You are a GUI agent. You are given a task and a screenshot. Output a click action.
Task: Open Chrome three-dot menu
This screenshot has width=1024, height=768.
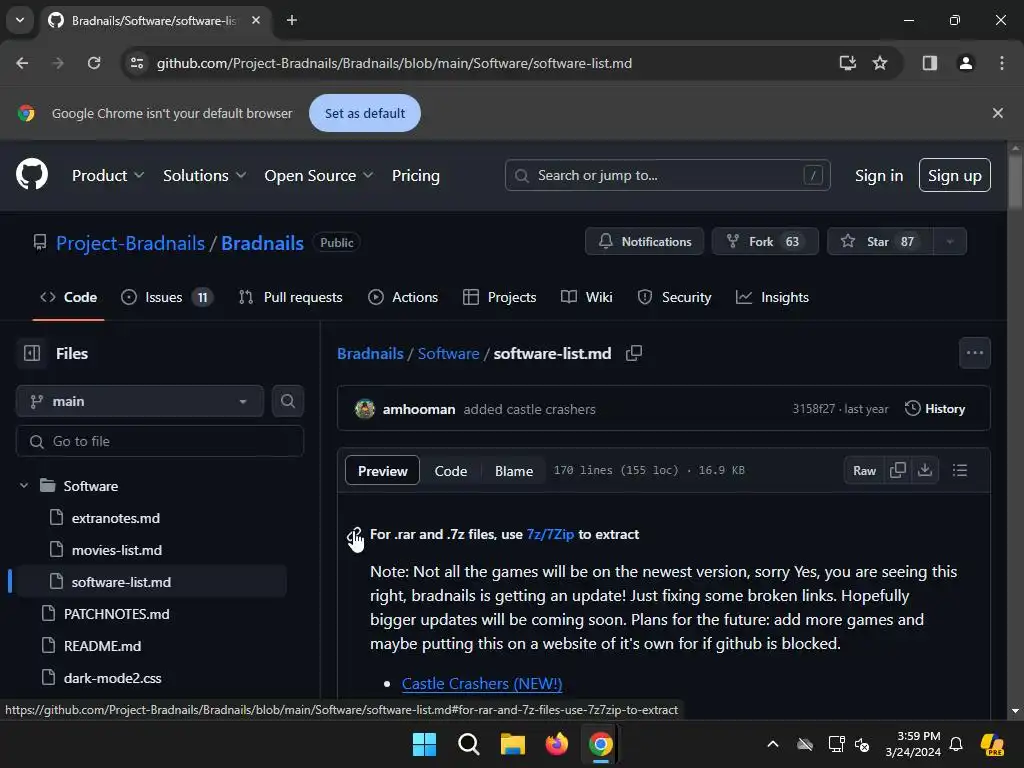1001,63
